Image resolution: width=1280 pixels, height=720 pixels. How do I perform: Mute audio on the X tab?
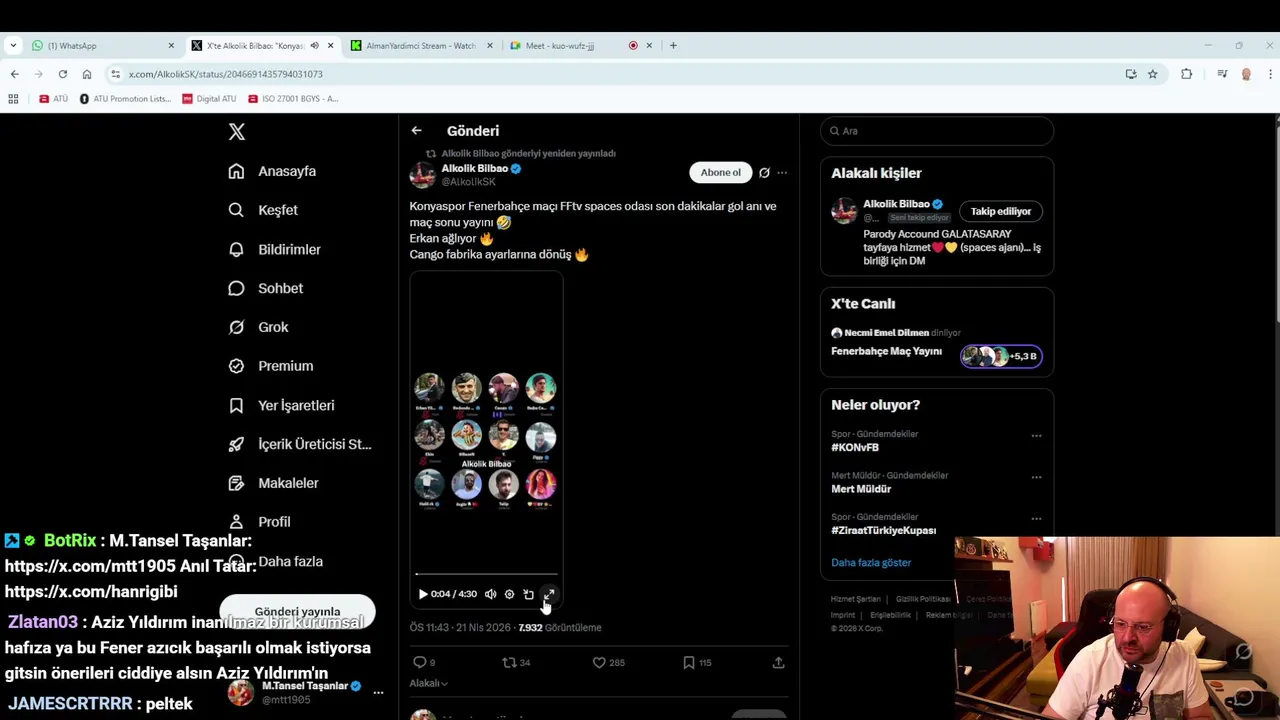tap(314, 45)
